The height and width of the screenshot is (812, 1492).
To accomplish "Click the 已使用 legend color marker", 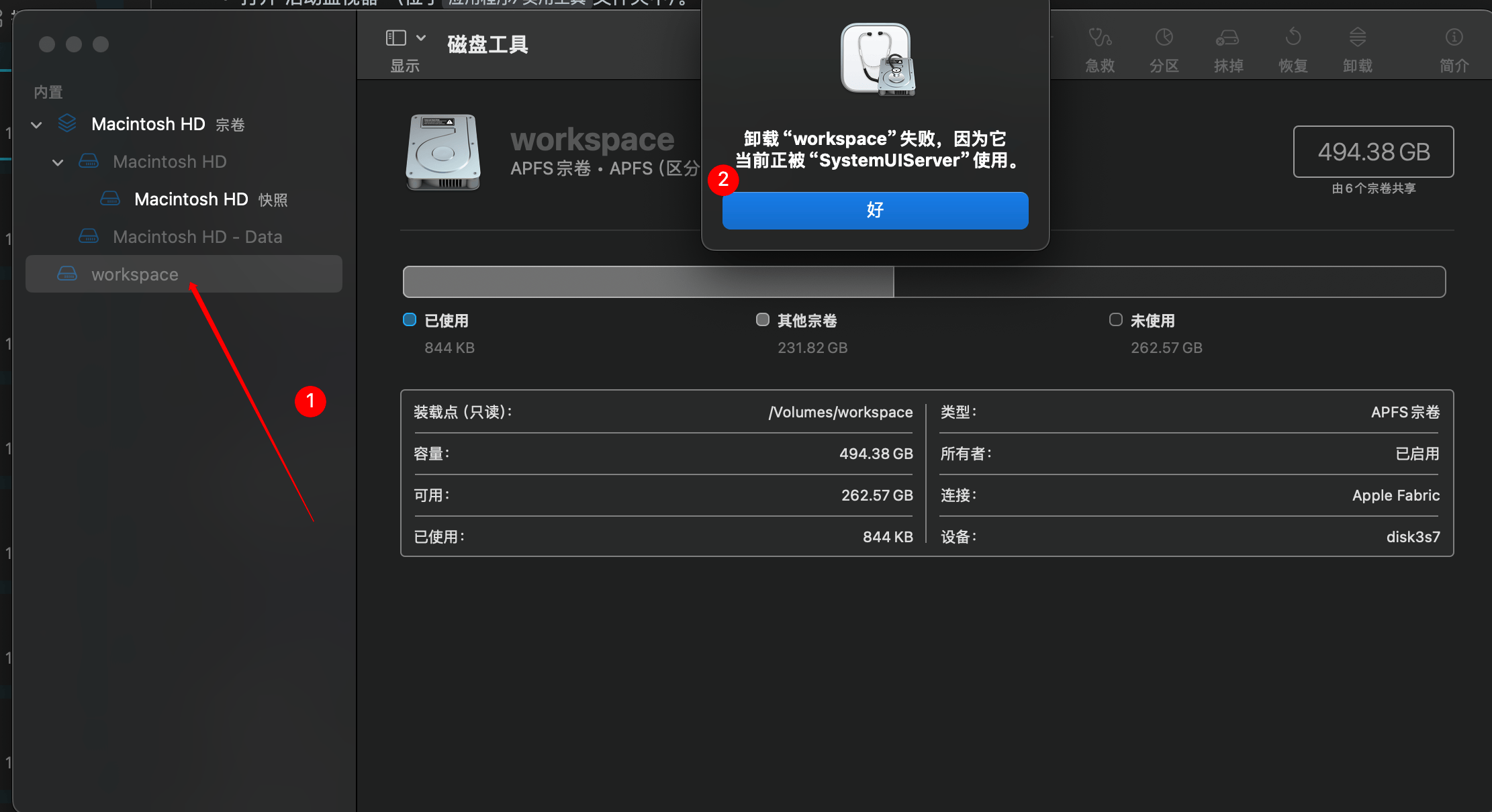I will click(x=410, y=319).
